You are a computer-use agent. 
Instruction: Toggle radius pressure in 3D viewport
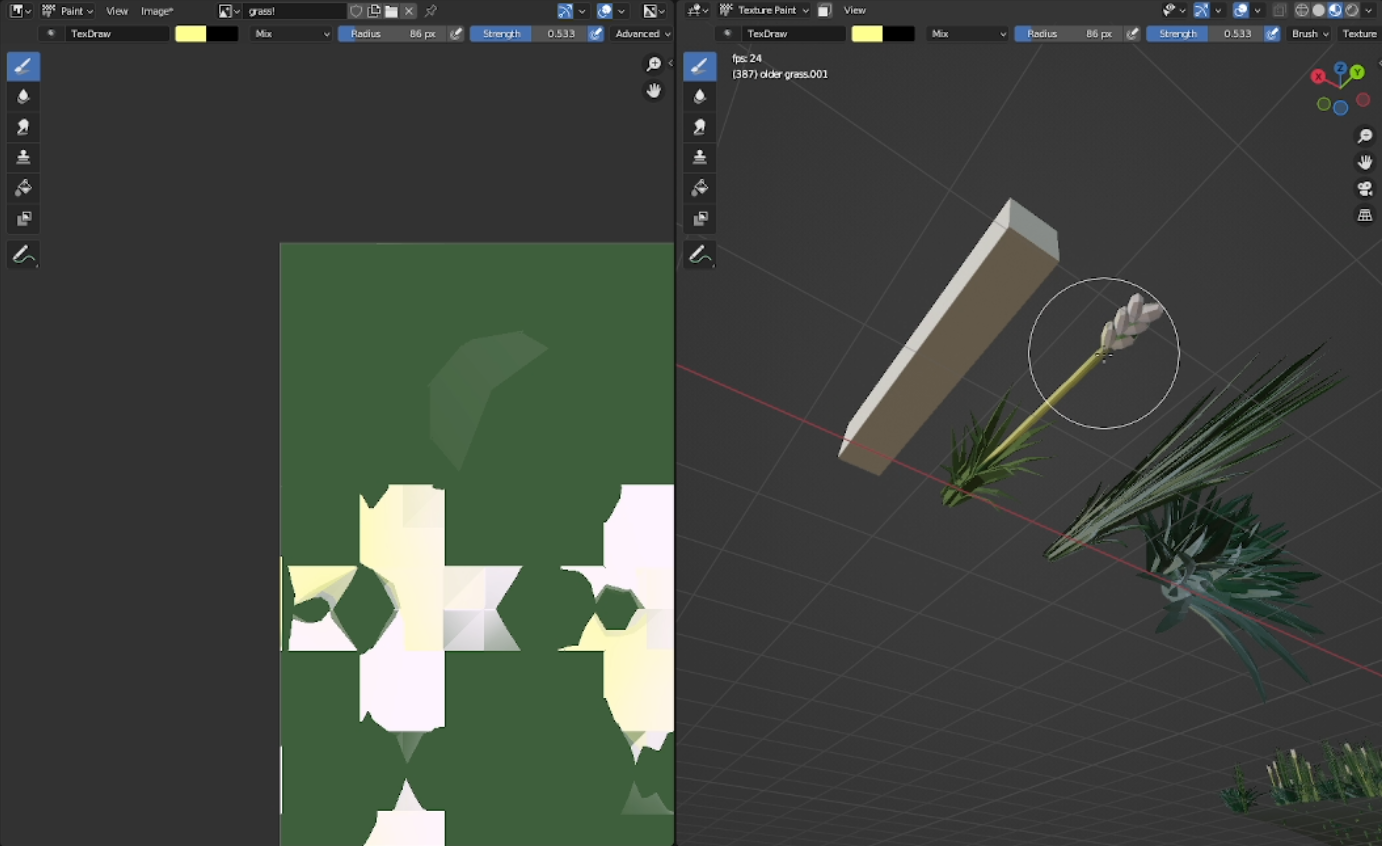tap(1133, 34)
